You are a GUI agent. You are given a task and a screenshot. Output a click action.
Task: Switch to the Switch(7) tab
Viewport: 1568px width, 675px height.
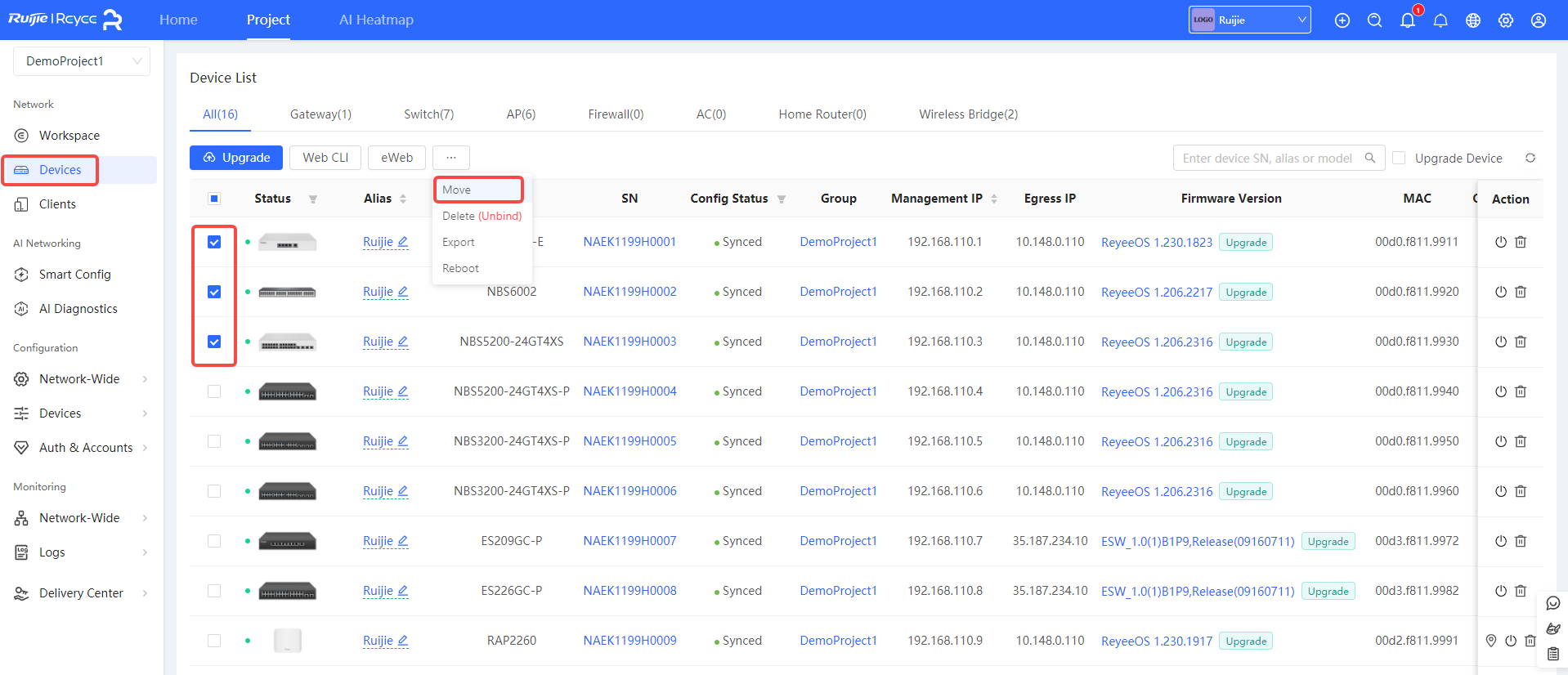tap(428, 114)
